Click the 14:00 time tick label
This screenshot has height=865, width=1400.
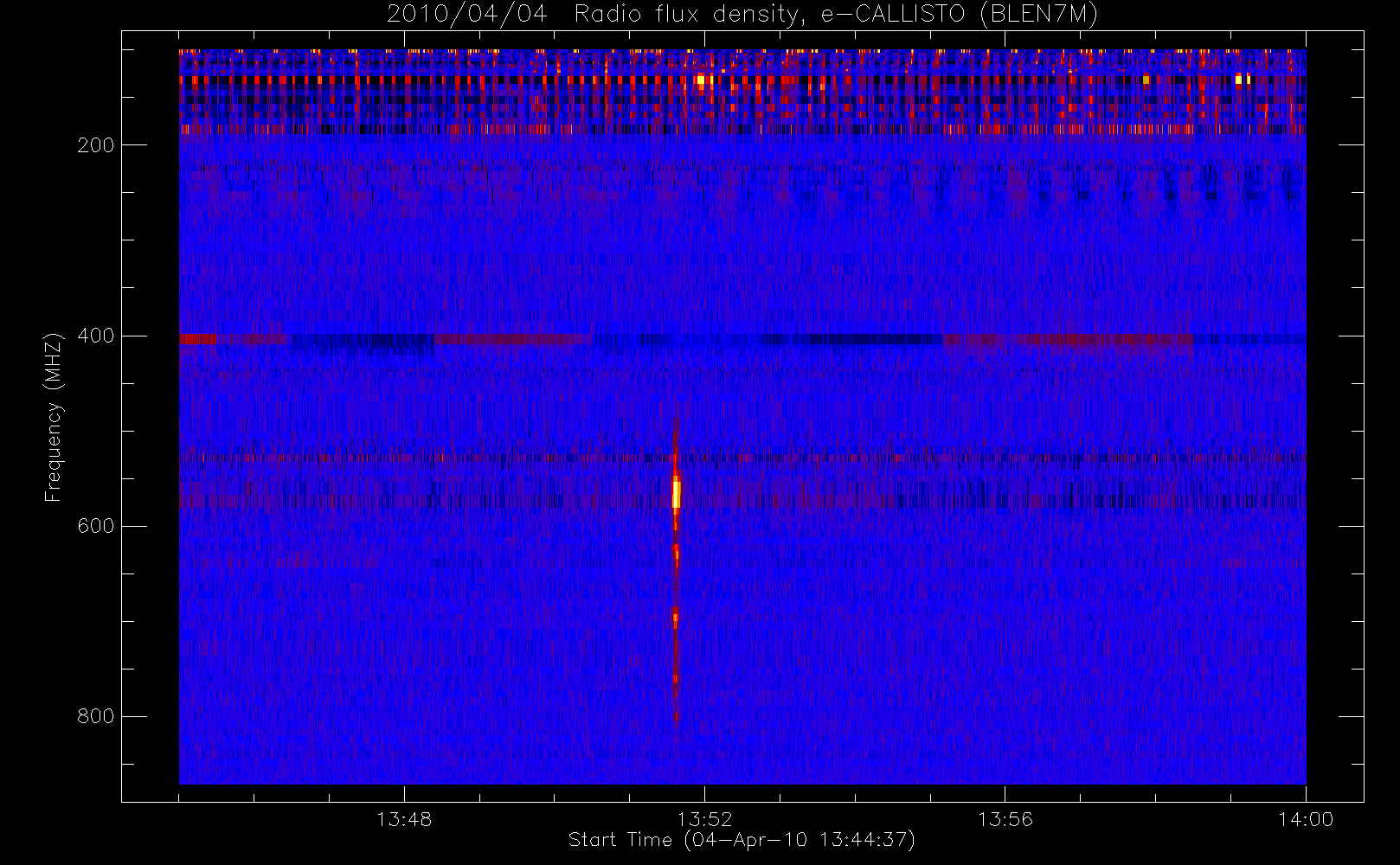(x=1306, y=819)
